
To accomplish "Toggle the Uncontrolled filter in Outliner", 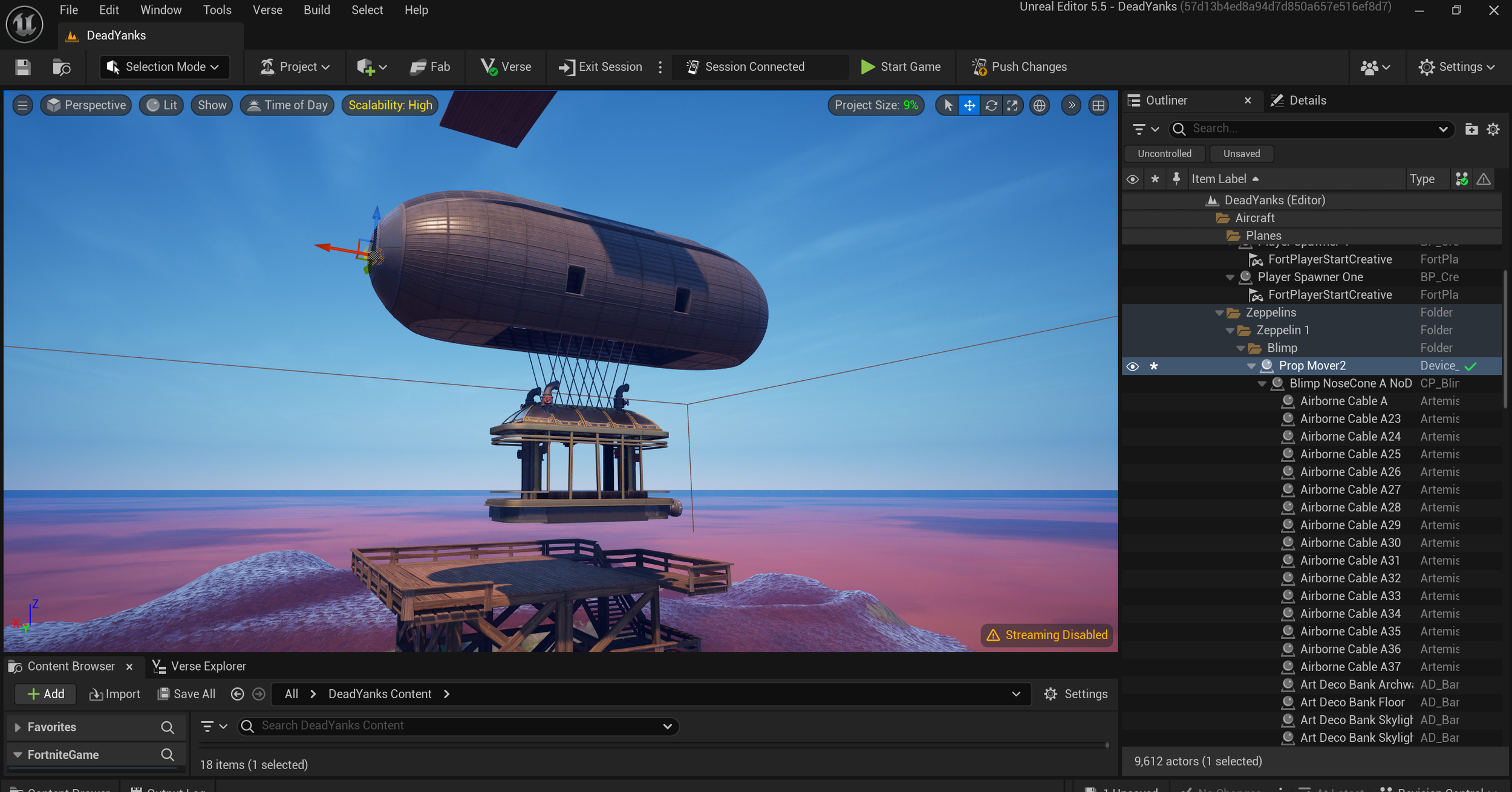I will coord(1164,154).
